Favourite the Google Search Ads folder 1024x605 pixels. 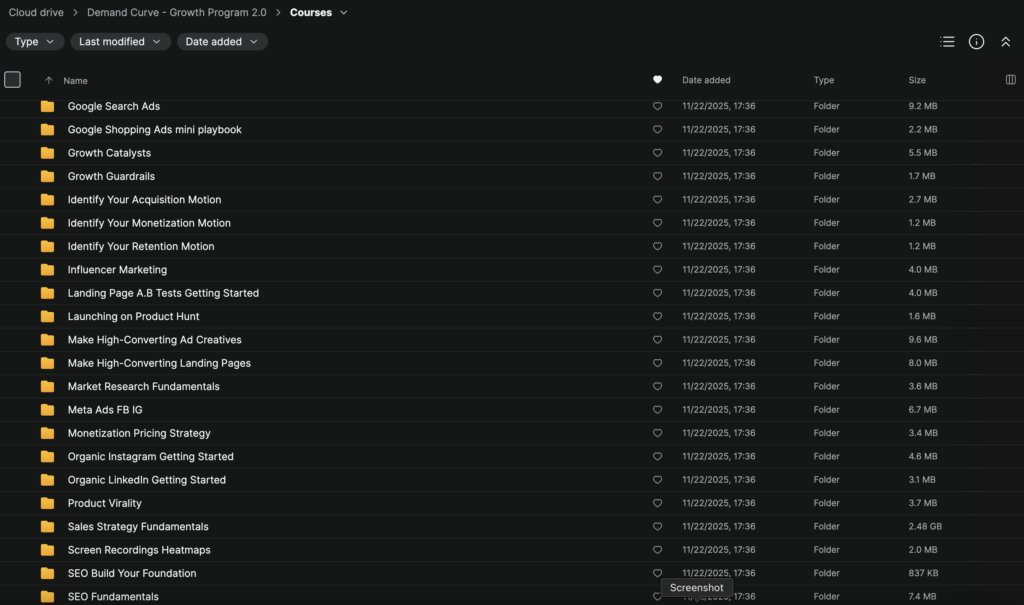point(657,106)
